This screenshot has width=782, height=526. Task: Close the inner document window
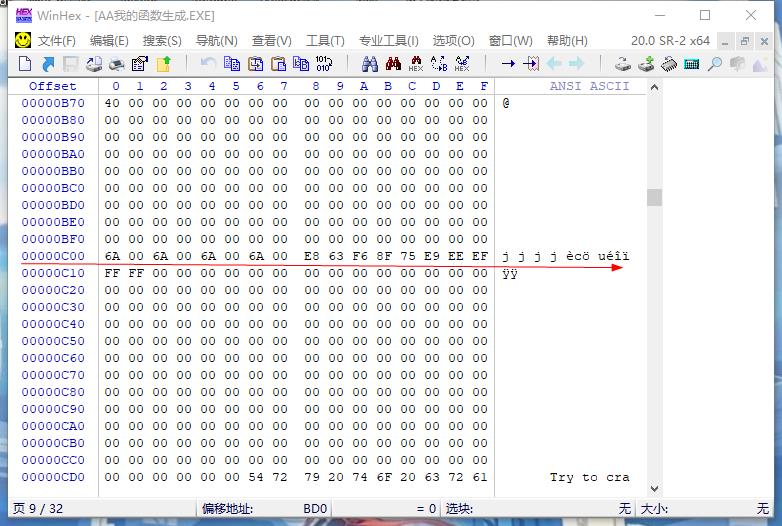(764, 41)
